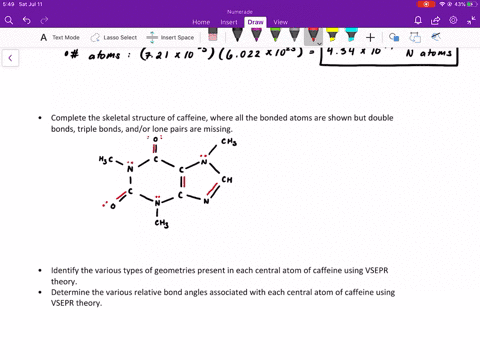Viewport: 480px width, 360px height.
Task: Switch to the Insert tab
Action: click(229, 22)
